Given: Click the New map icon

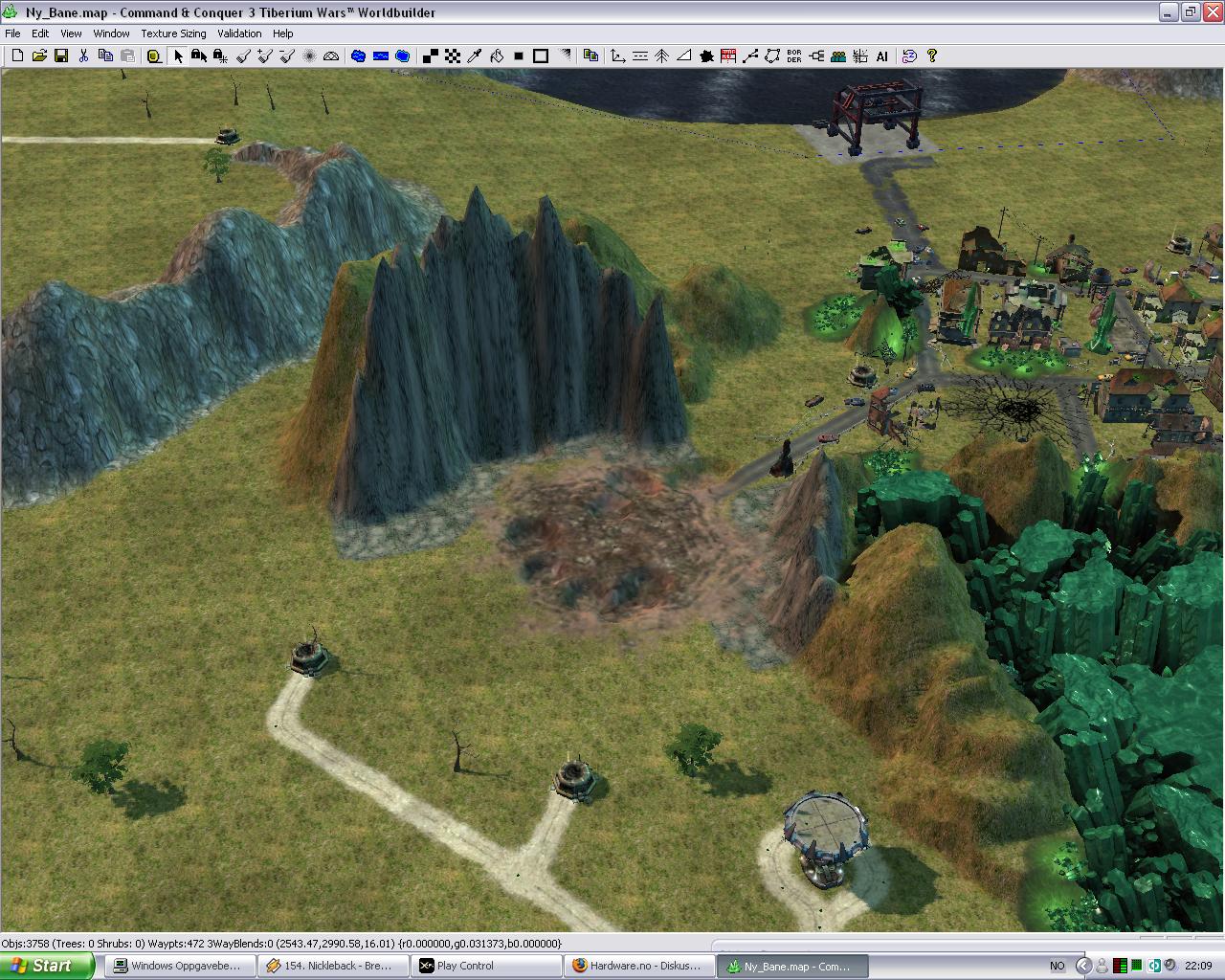Looking at the screenshot, I should (x=17, y=56).
